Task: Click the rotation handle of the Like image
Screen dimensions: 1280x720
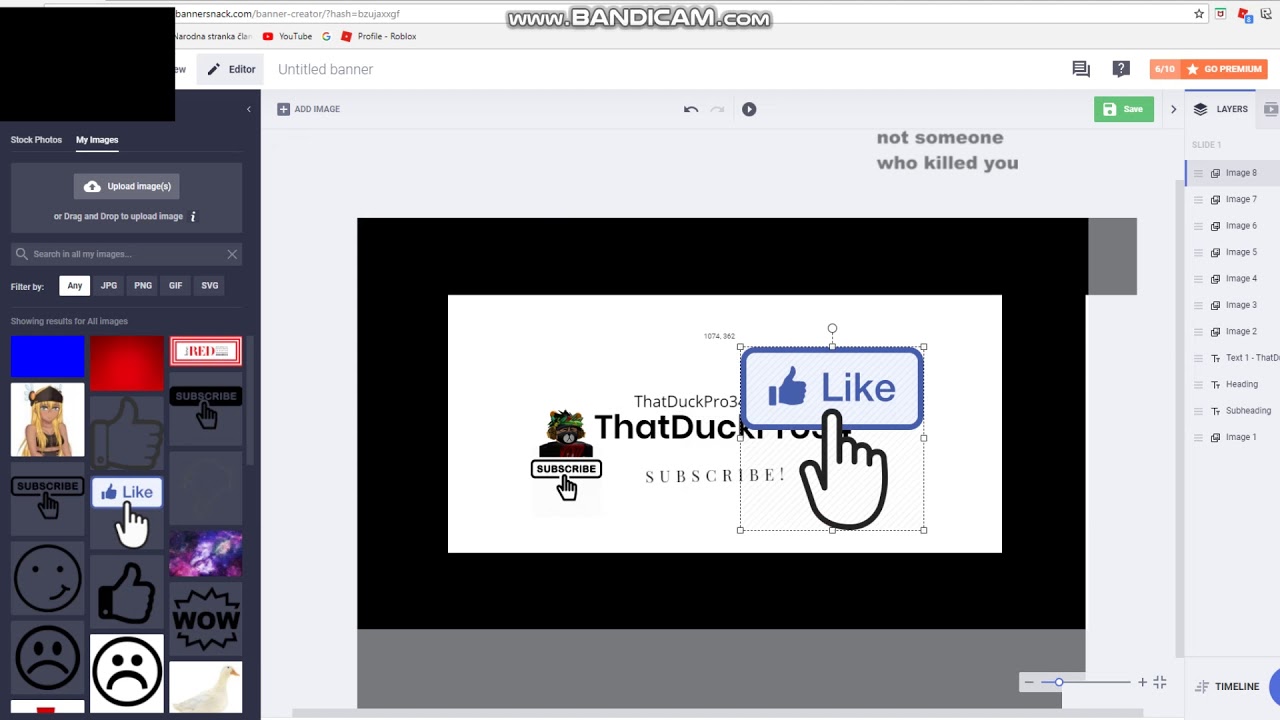Action: pos(832,328)
